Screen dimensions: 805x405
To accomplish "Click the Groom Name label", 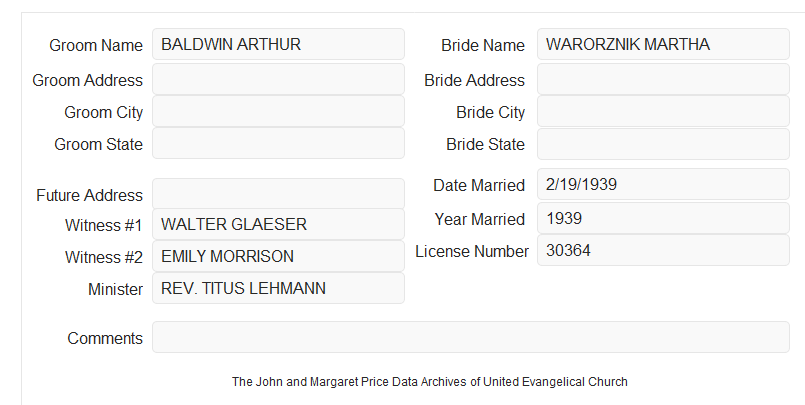I will click(96, 45).
